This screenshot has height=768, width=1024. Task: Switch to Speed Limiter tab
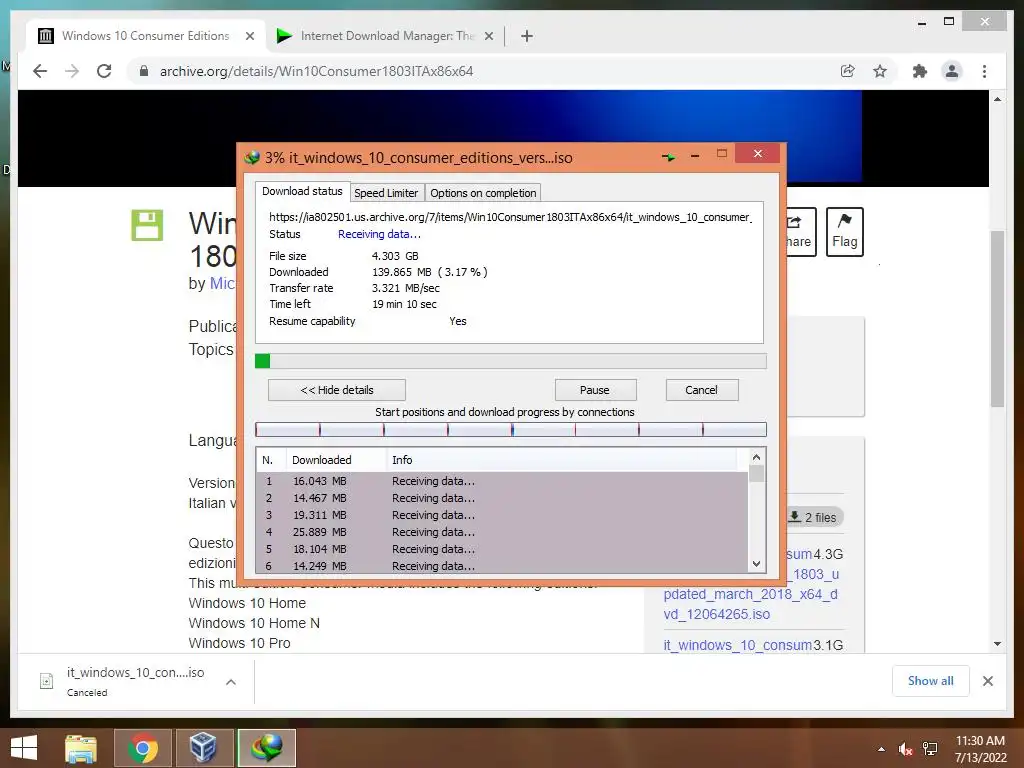[386, 193]
